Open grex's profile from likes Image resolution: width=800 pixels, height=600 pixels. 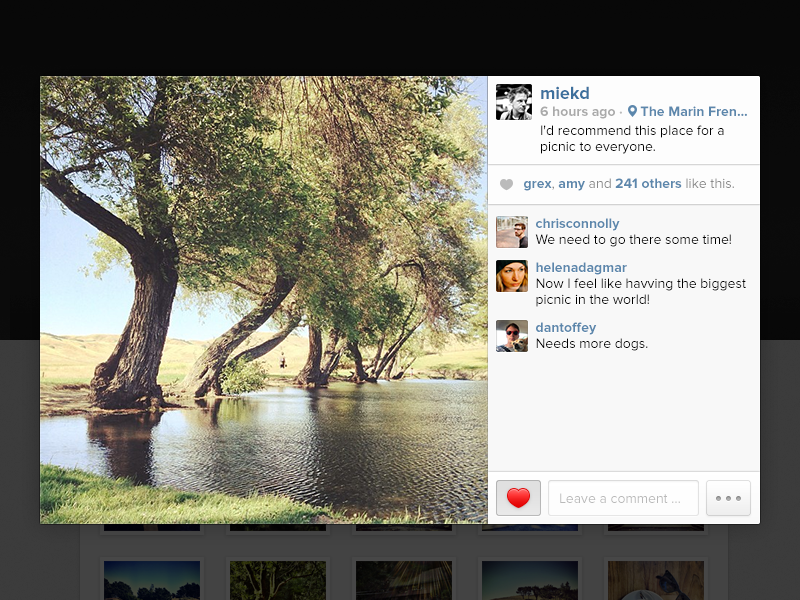pyautogui.click(x=537, y=184)
